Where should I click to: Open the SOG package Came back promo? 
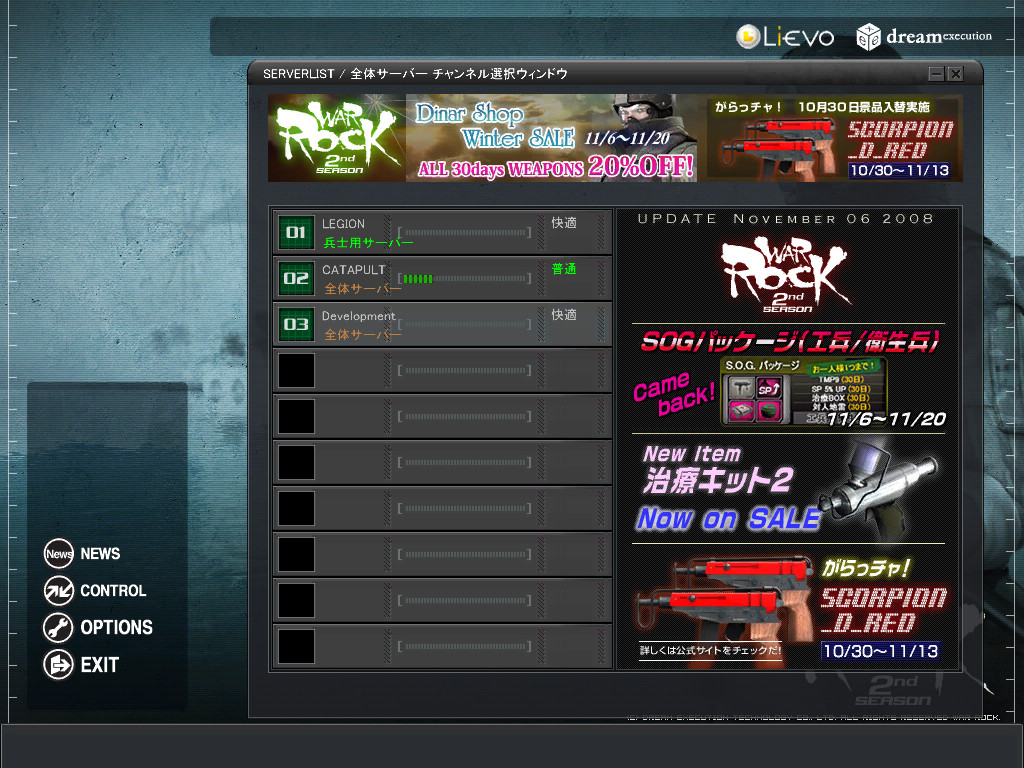click(788, 380)
